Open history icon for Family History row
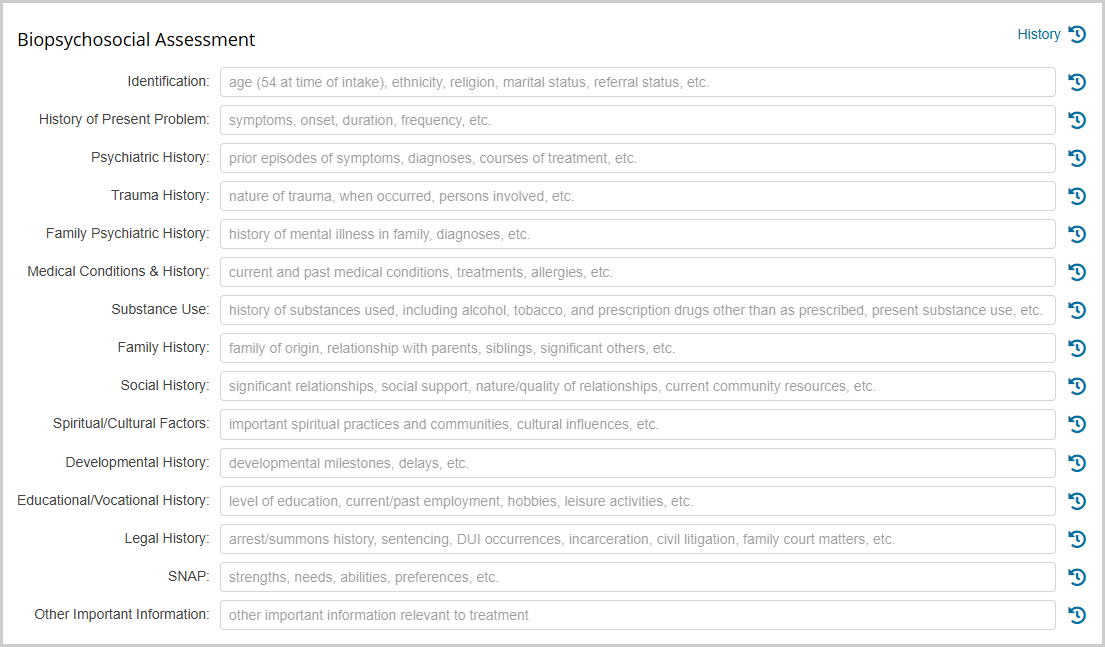 coord(1077,349)
